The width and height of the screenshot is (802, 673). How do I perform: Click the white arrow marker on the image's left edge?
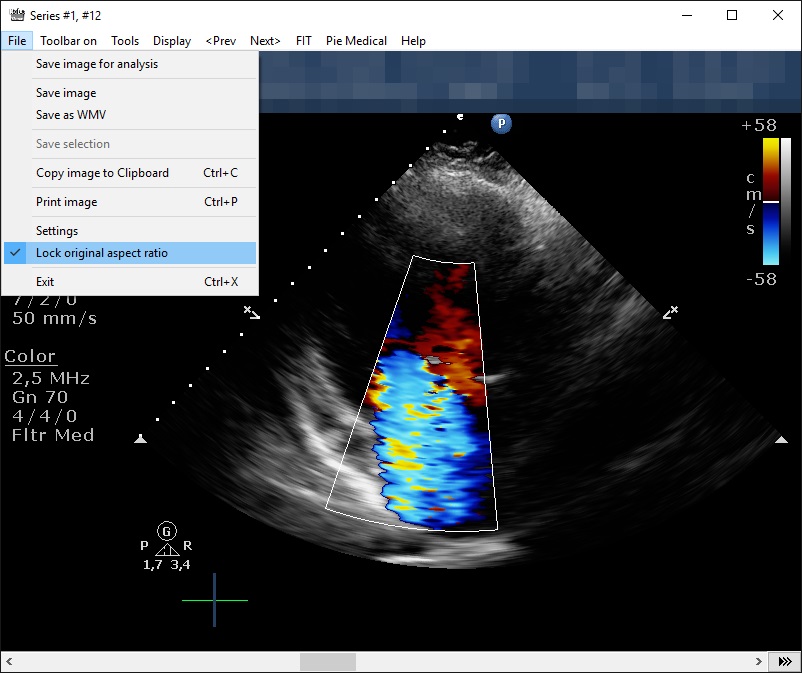click(141, 438)
